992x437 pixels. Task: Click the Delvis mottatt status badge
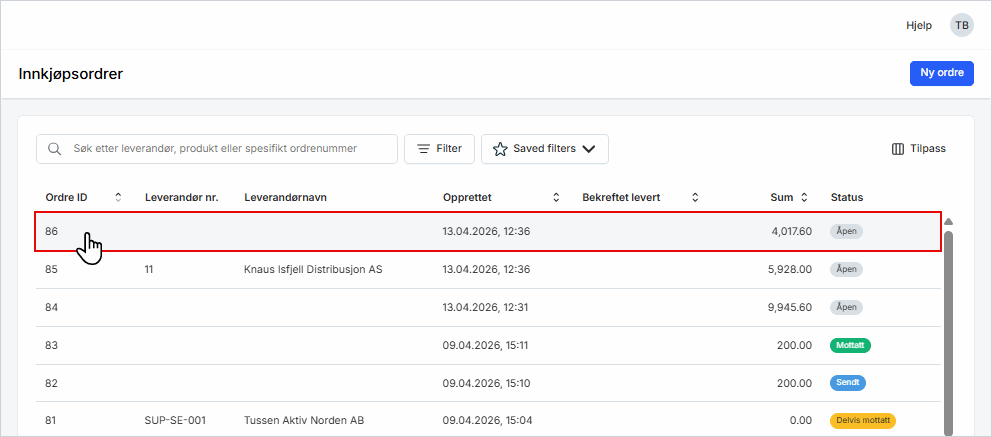(x=862, y=420)
